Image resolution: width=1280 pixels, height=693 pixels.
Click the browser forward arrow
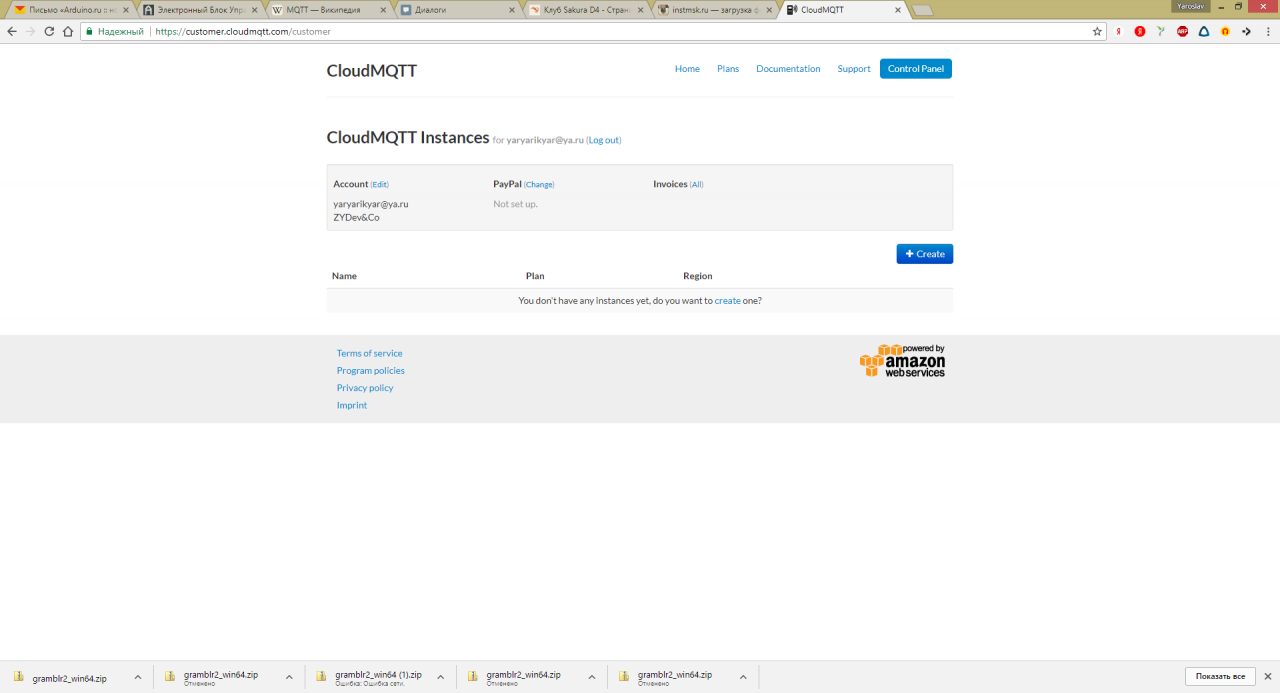pyautogui.click(x=30, y=31)
